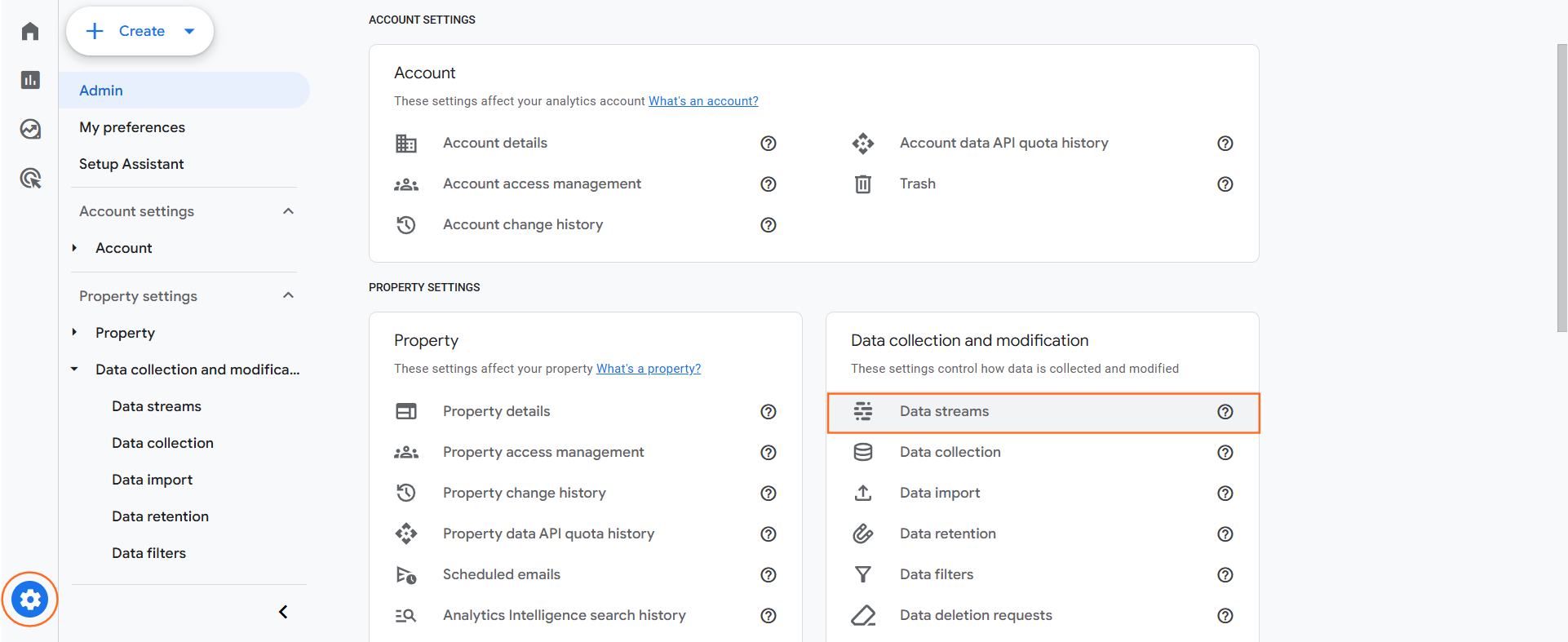Screen dimensions: 1568x642
Task: Select Admin in the sidebar
Action: click(x=184, y=91)
